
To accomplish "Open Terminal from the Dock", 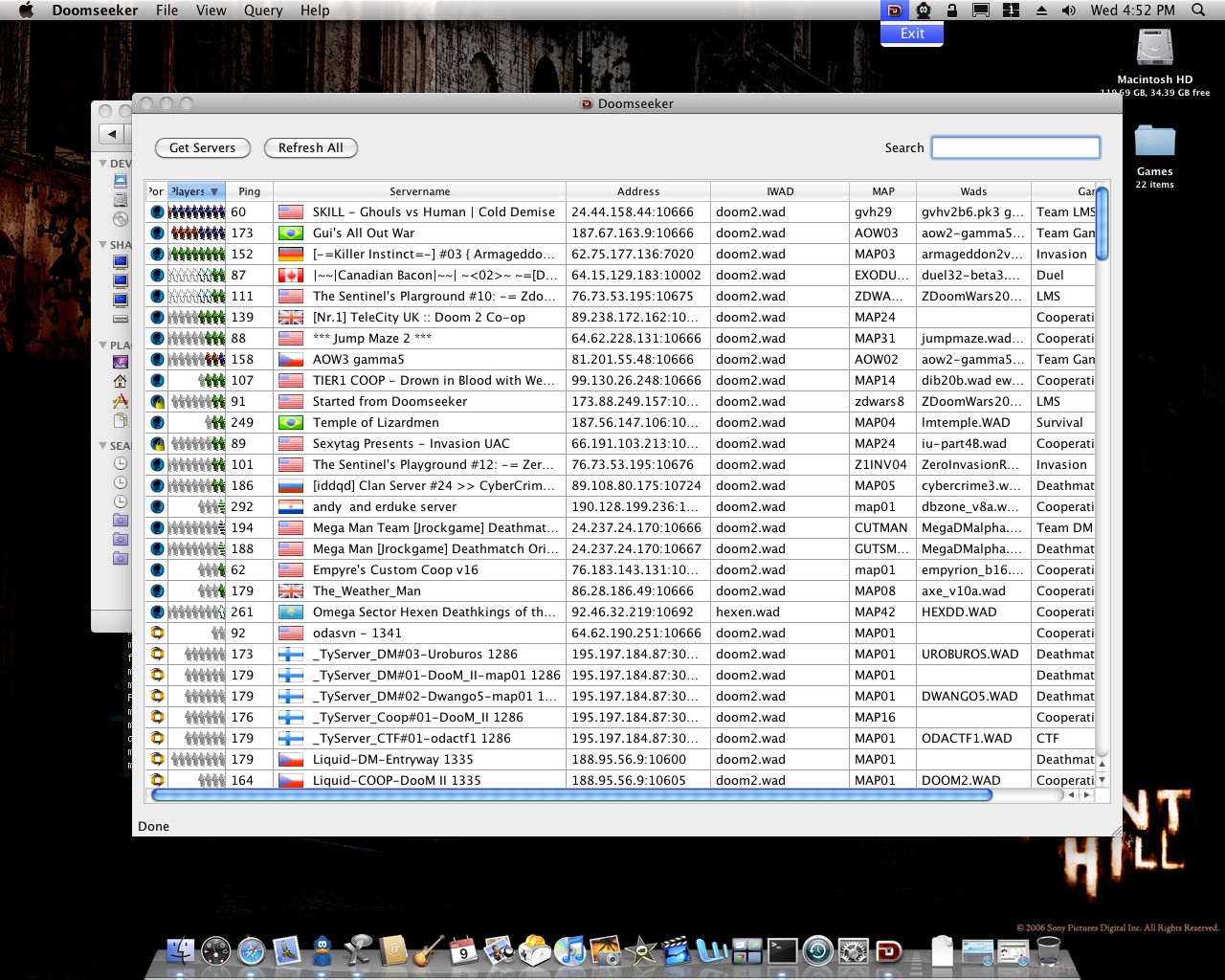I will click(x=782, y=950).
